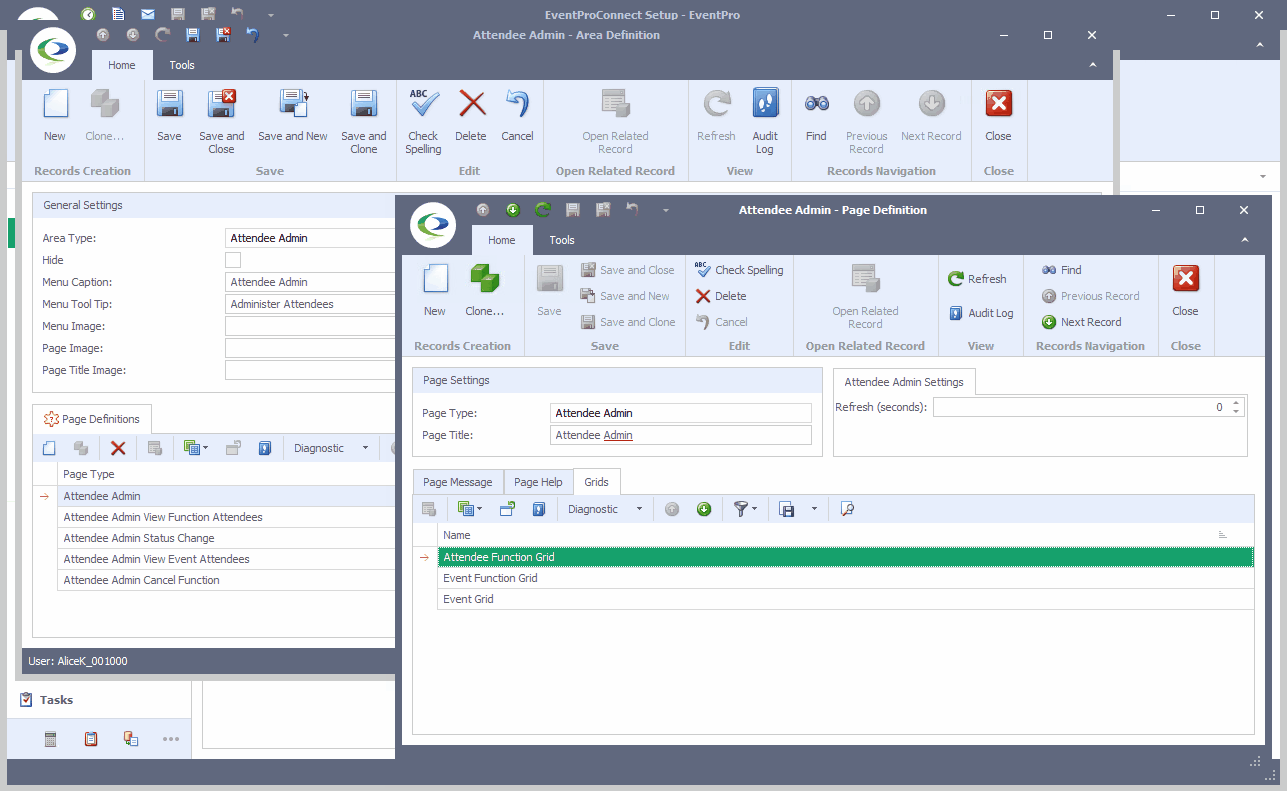1287x791 pixels.
Task: Toggle the Hide checkbox in General Settings
Action: coord(233,260)
